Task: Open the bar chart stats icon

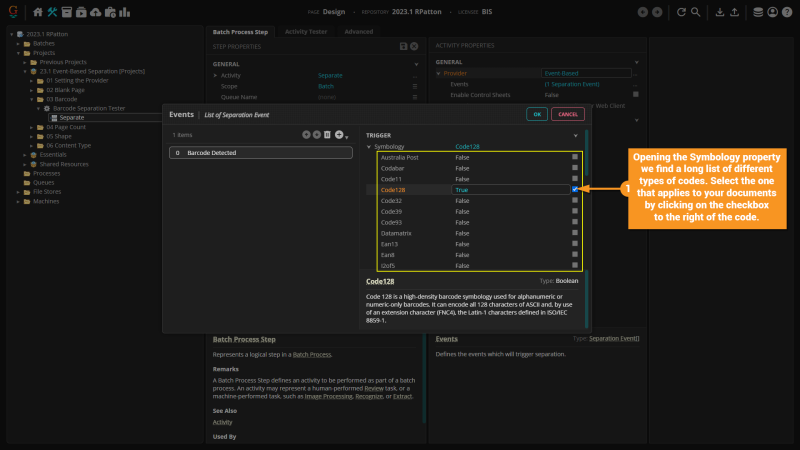Action: [x=125, y=12]
